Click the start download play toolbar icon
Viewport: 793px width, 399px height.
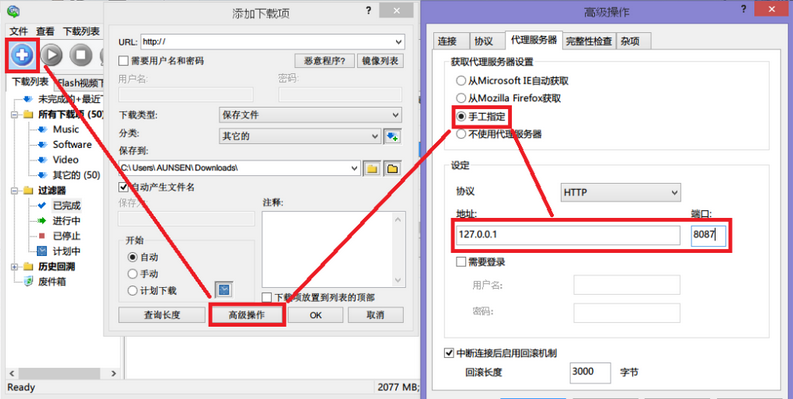click(52, 55)
